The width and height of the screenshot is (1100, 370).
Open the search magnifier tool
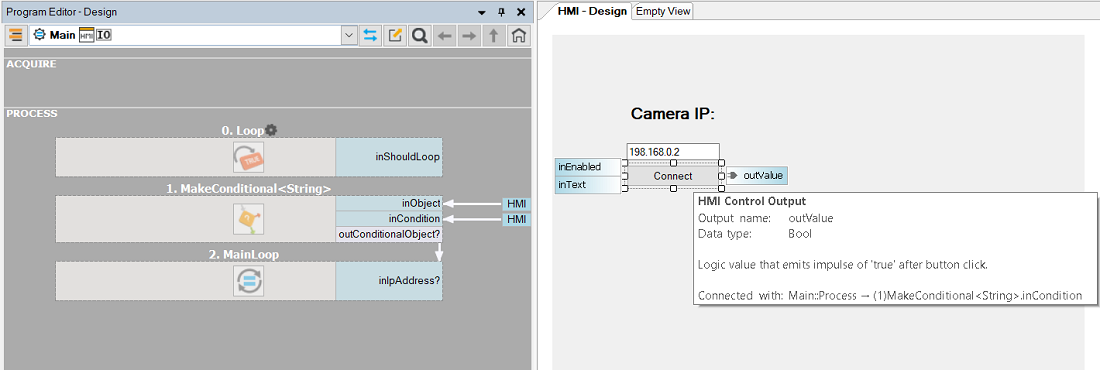[x=420, y=36]
